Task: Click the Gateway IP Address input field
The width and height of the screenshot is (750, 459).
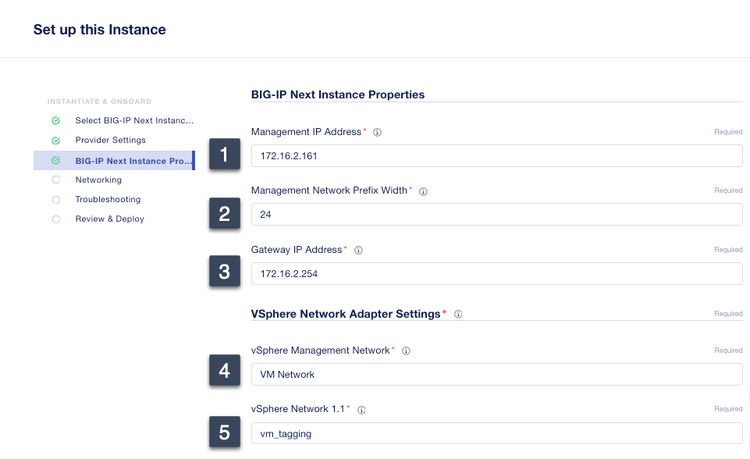Action: coord(496,273)
